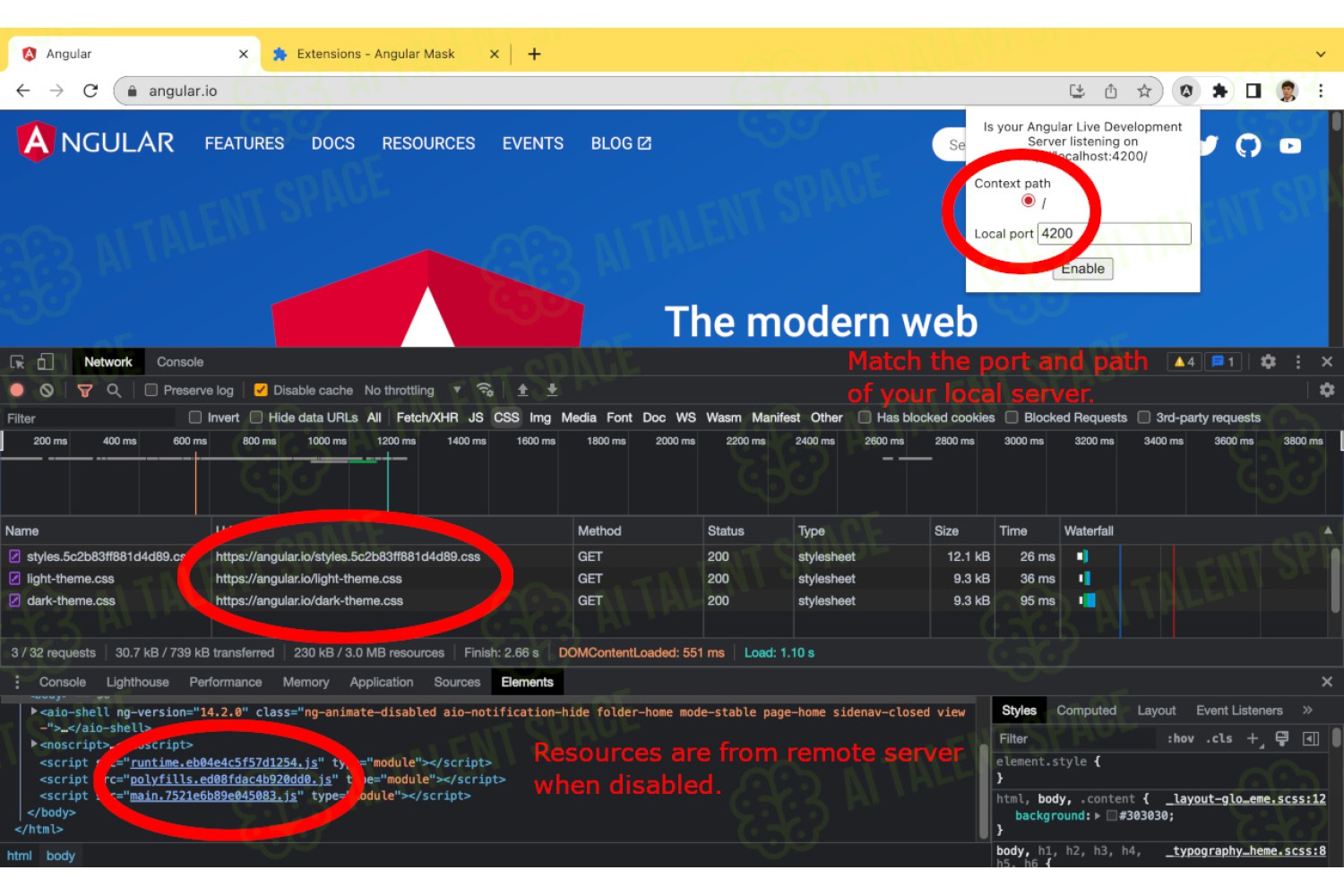The image size is (1344, 896).
Task: Stop recording the network log
Action: click(17, 390)
